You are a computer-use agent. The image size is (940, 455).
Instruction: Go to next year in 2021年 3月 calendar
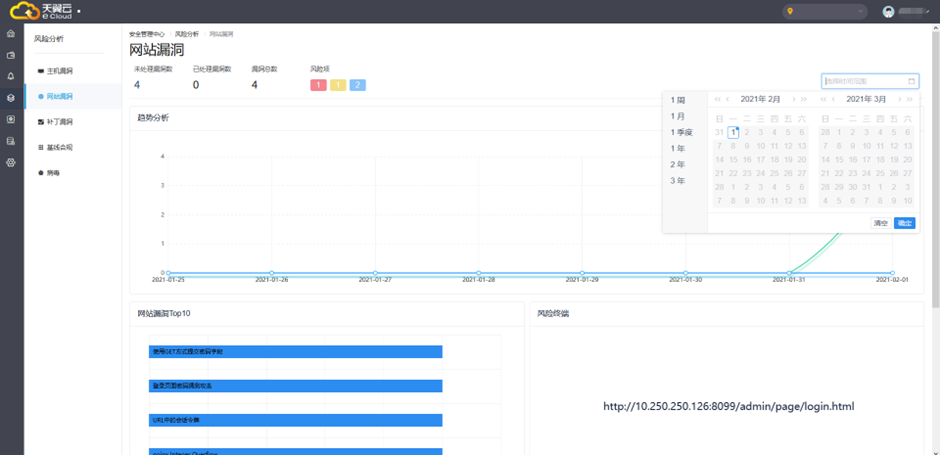(x=909, y=99)
